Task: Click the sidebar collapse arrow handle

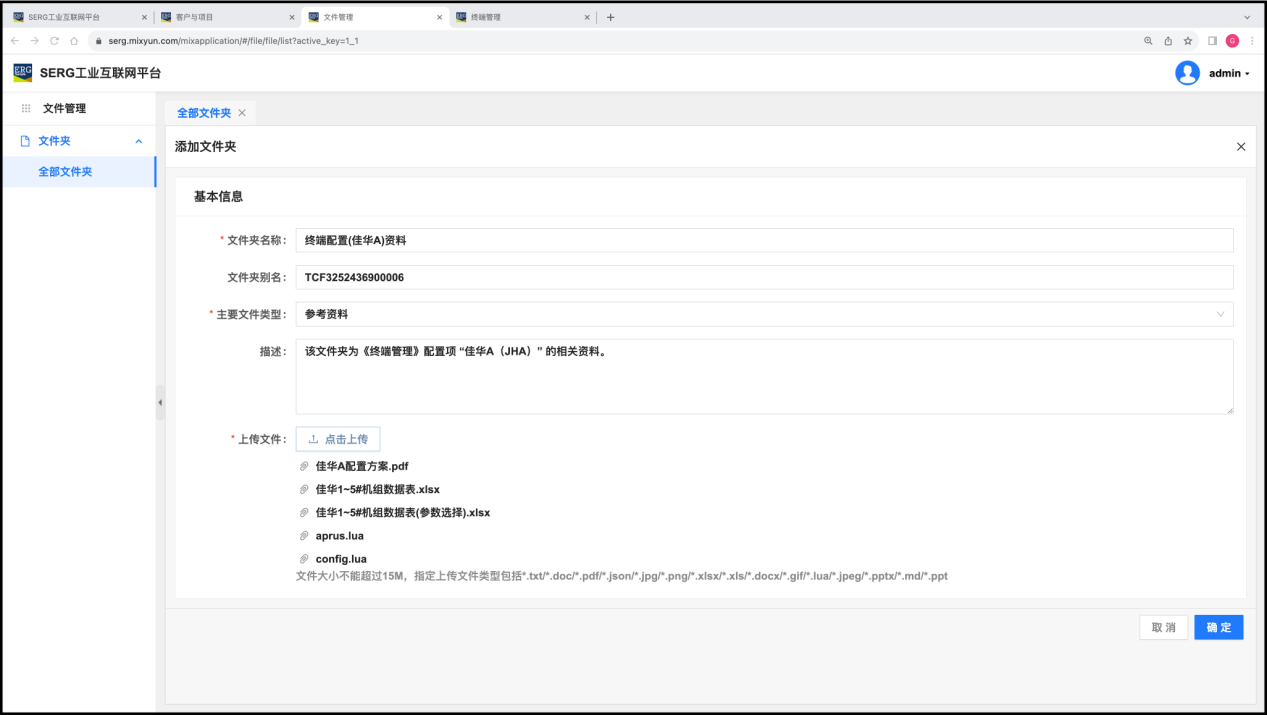Action: [160, 402]
